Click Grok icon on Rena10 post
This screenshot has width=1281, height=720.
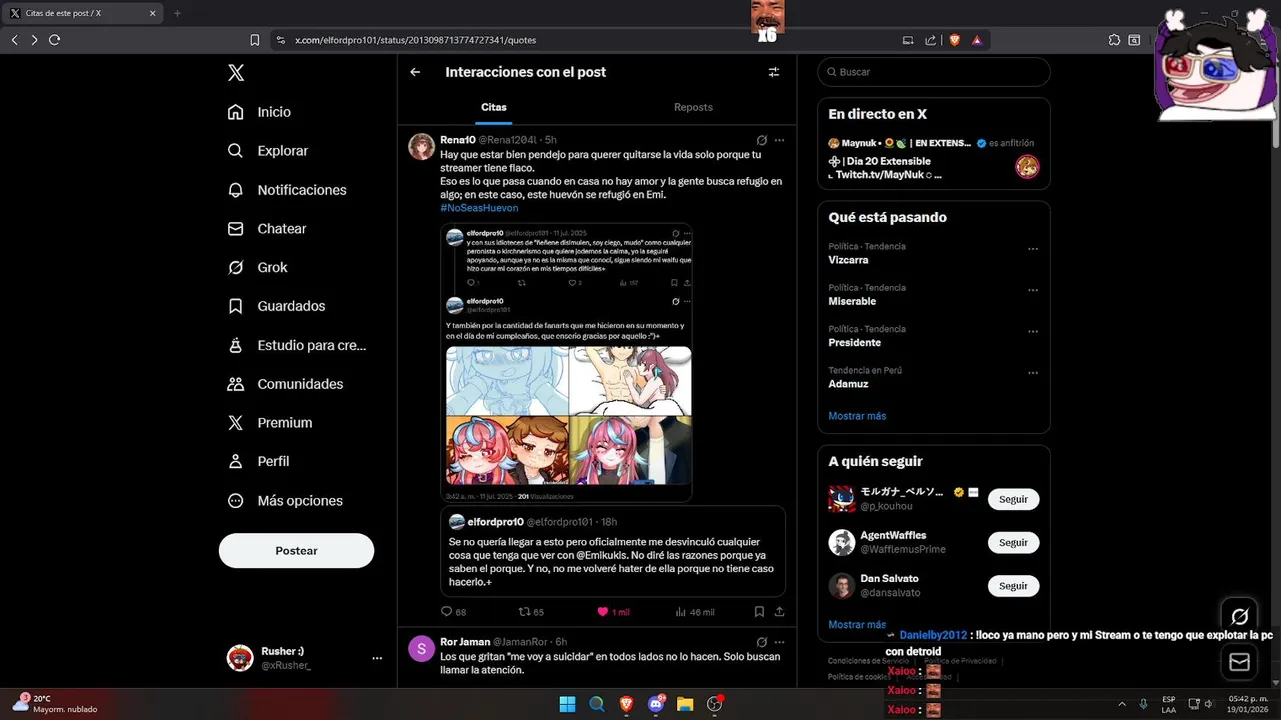coord(762,140)
